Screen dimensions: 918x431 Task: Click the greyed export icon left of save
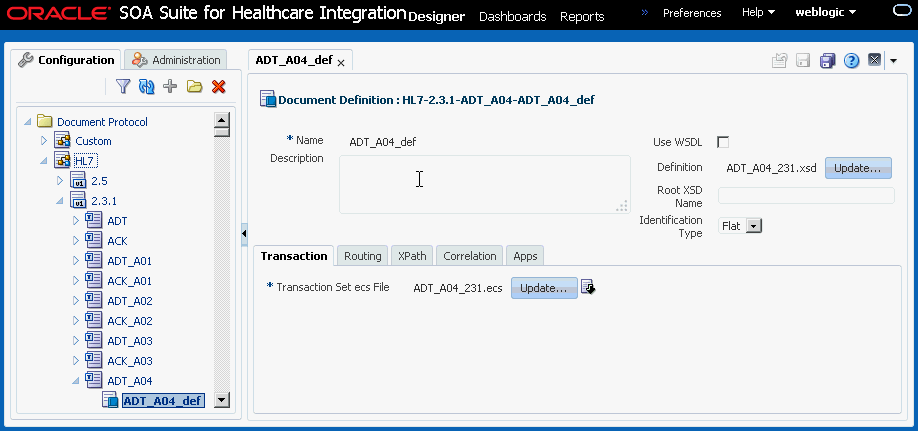pos(779,60)
